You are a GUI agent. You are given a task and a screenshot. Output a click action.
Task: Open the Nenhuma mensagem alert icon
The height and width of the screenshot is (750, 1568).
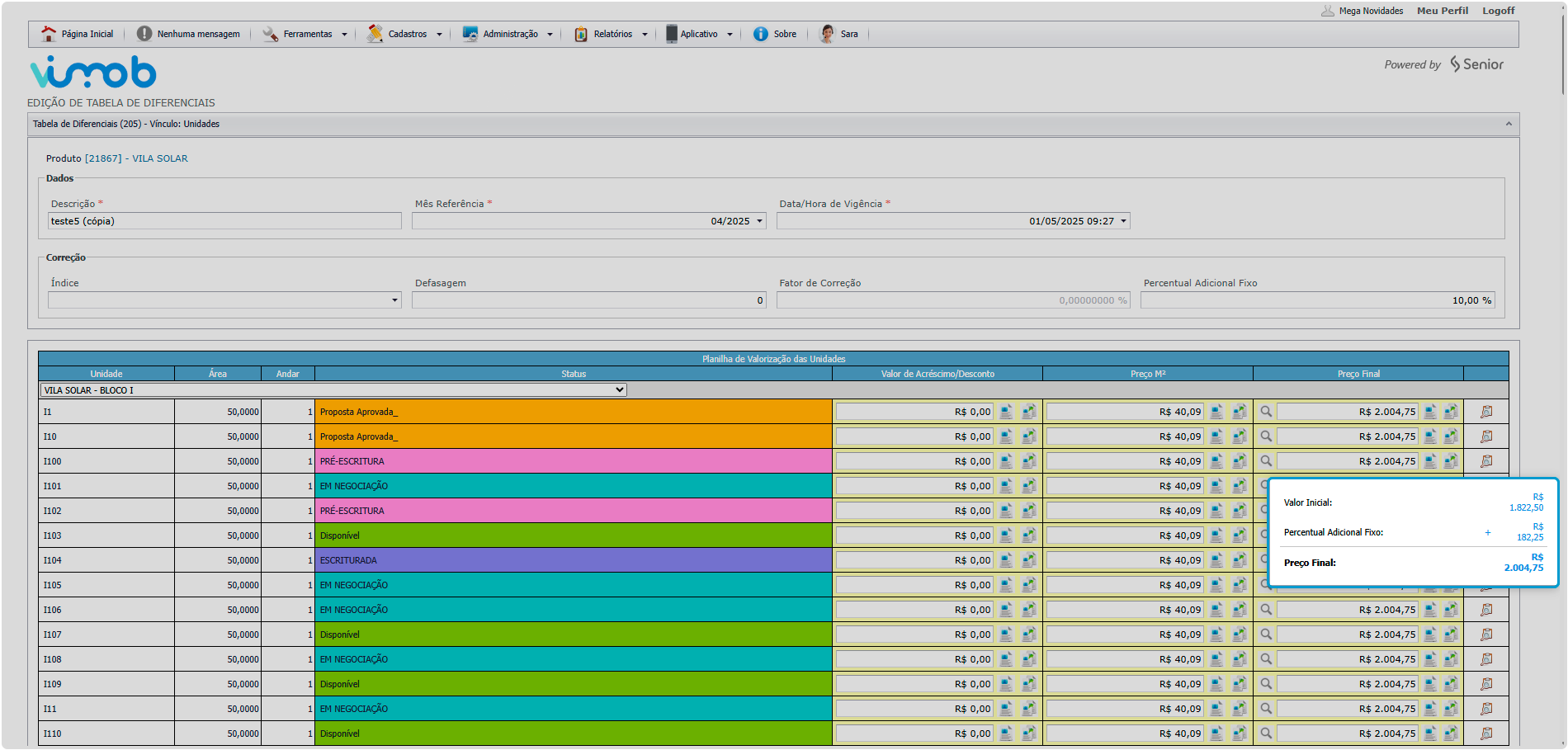tap(144, 34)
